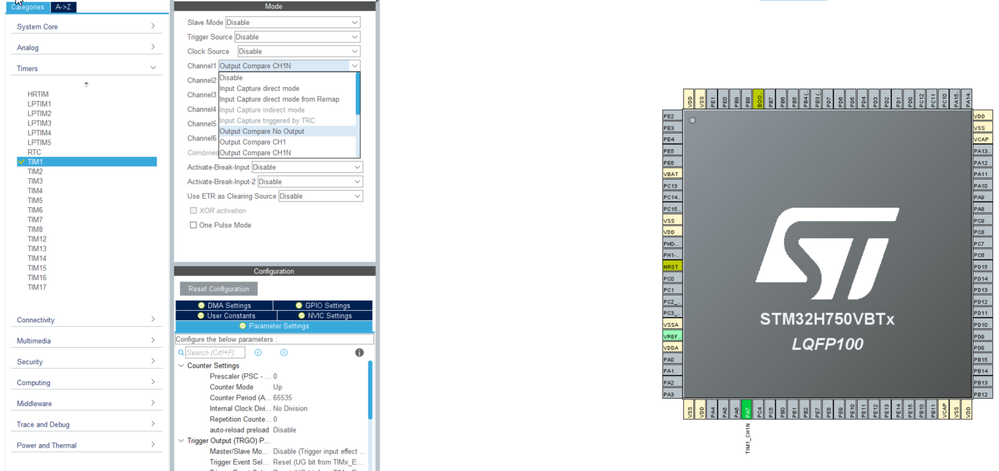Switch to the Categories tab

28,7
